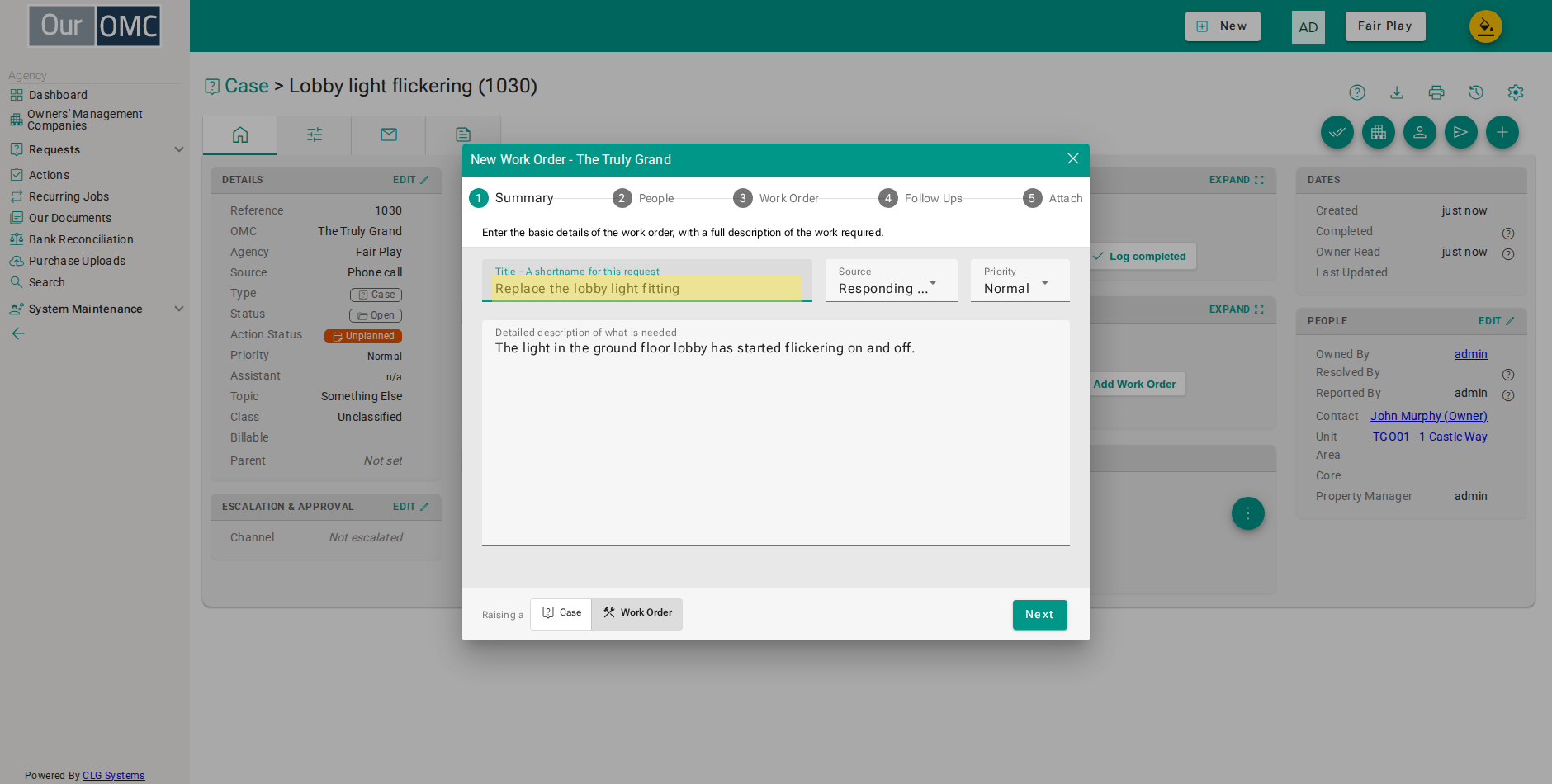Screen dimensions: 1552x784
Task: Go to step 2 People
Action: (643, 198)
